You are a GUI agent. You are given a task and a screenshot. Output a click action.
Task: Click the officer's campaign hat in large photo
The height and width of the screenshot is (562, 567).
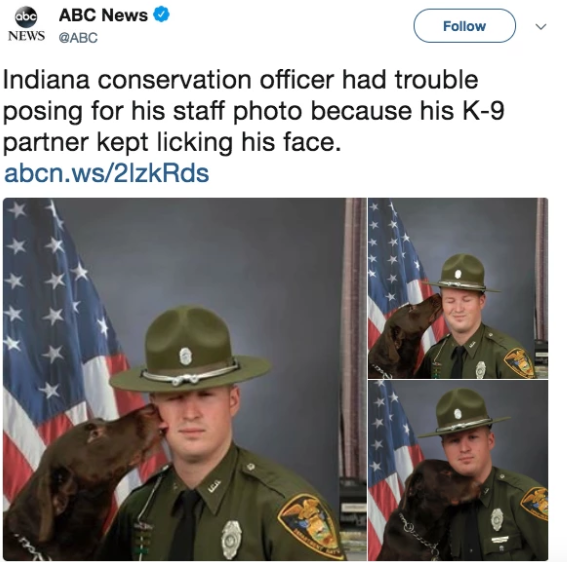[190, 349]
